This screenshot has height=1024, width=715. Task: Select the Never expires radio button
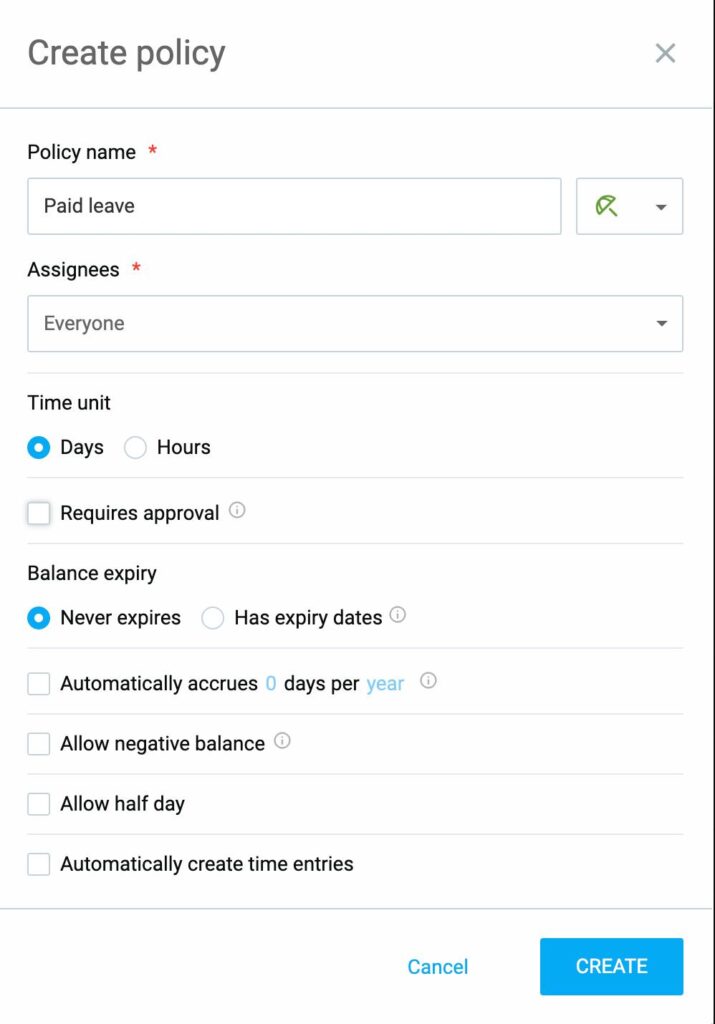[39, 618]
